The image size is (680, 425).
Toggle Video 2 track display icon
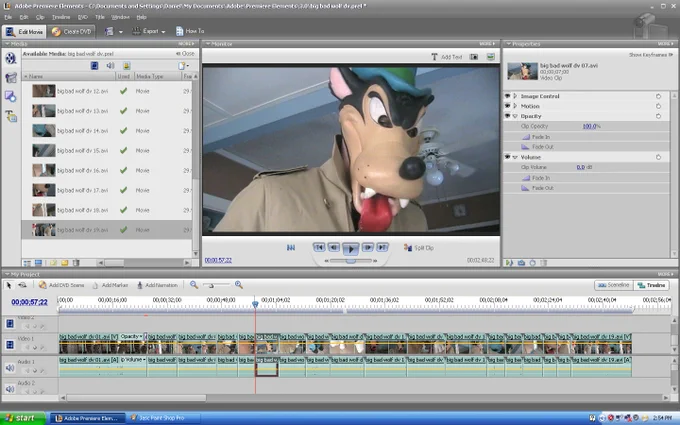(10, 324)
